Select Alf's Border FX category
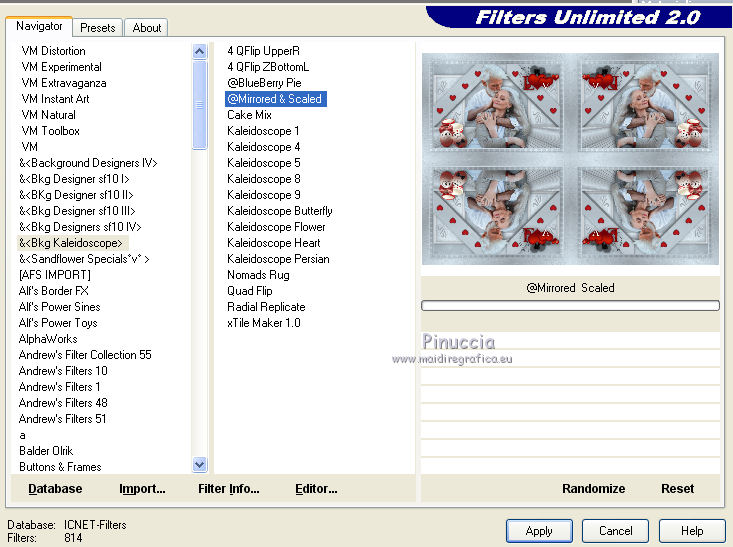 tap(53, 291)
